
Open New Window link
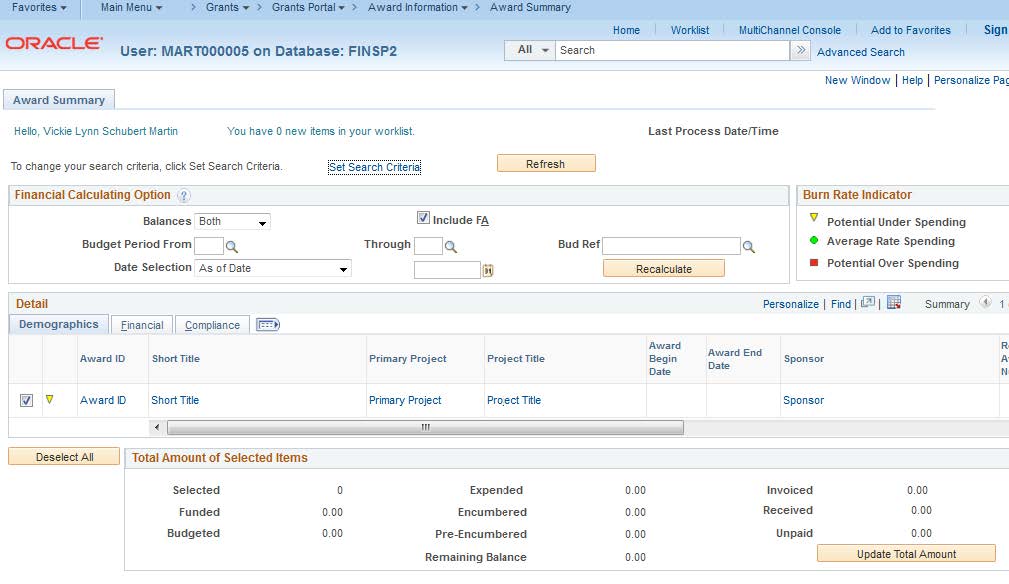pos(857,80)
